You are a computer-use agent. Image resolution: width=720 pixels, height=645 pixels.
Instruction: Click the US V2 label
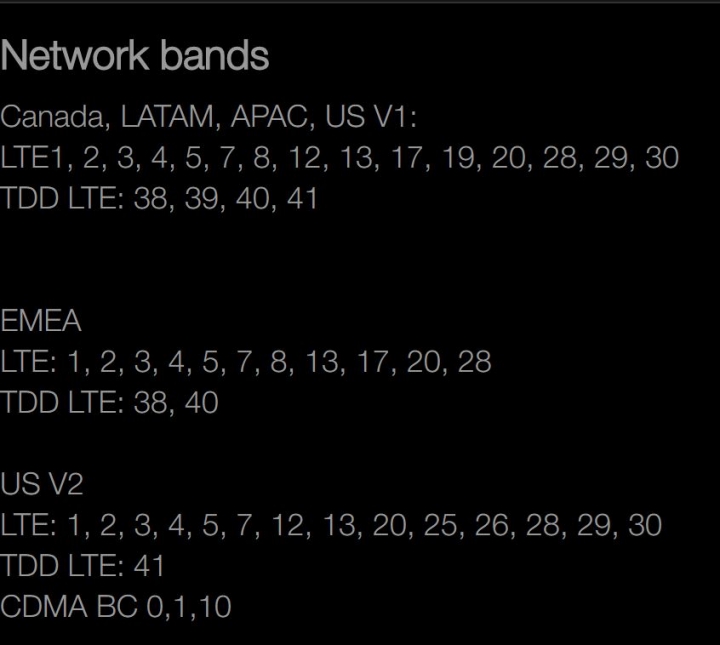(x=42, y=484)
